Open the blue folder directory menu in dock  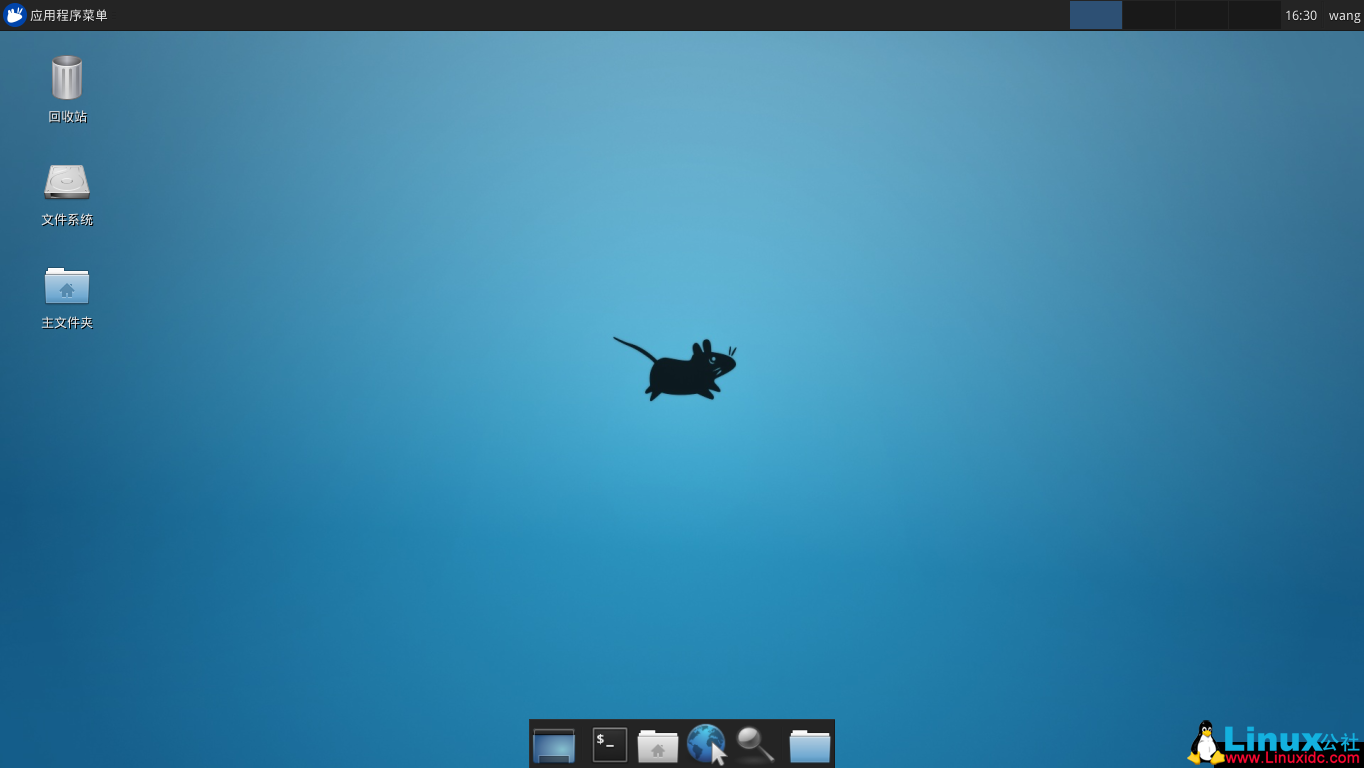pyautogui.click(x=810, y=746)
